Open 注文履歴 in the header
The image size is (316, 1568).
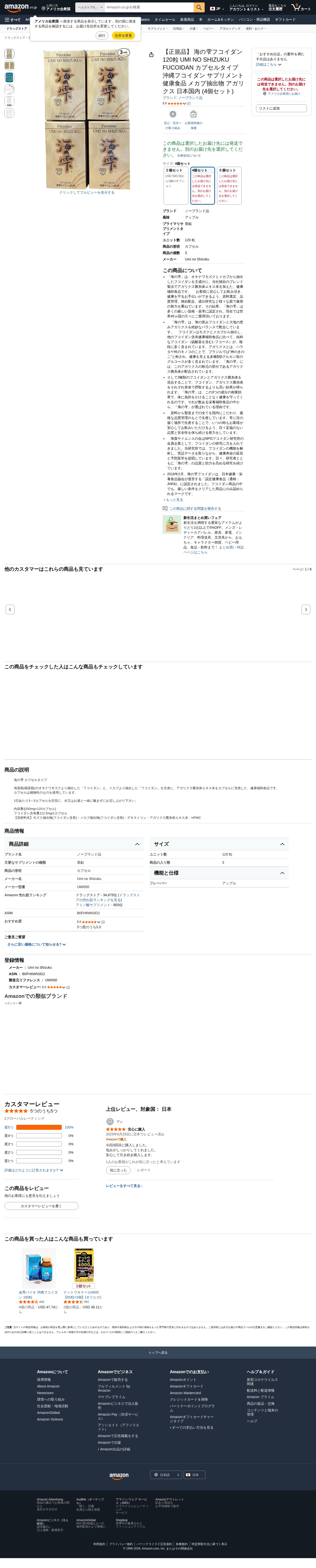pyautogui.click(x=275, y=10)
